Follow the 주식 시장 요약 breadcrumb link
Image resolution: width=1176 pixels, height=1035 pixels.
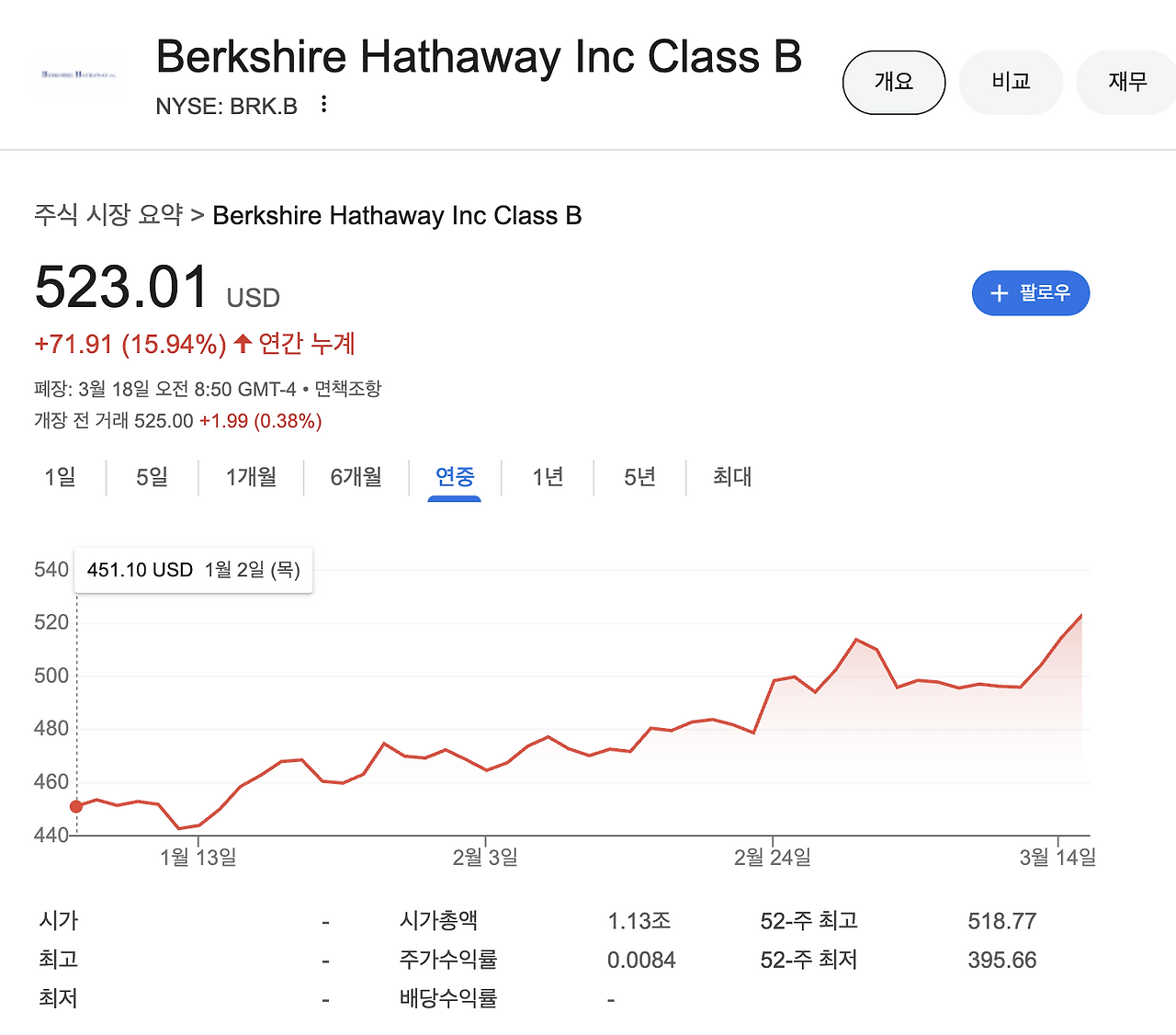click(x=108, y=215)
